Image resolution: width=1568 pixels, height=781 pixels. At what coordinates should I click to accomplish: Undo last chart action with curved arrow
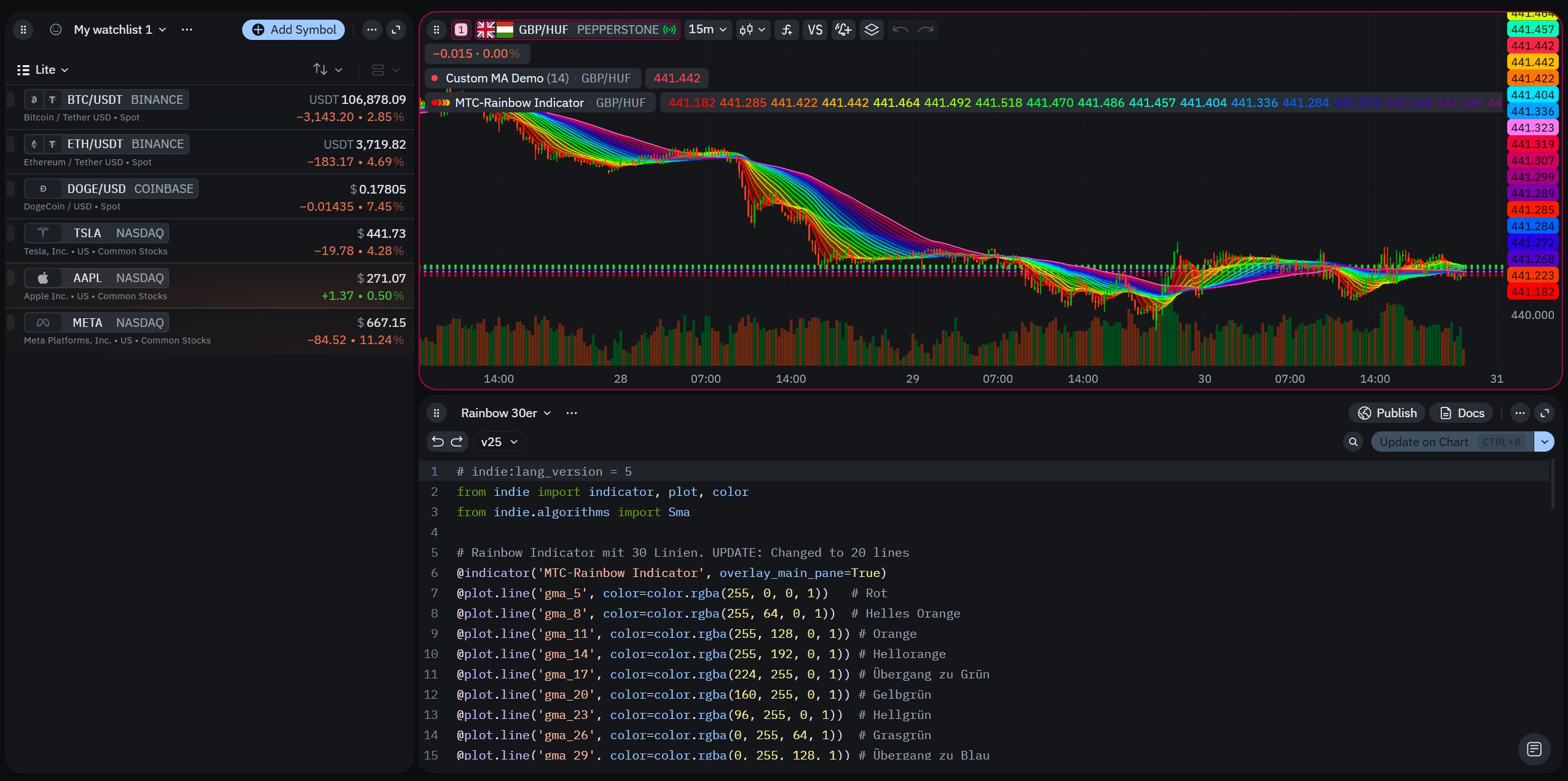click(x=899, y=29)
